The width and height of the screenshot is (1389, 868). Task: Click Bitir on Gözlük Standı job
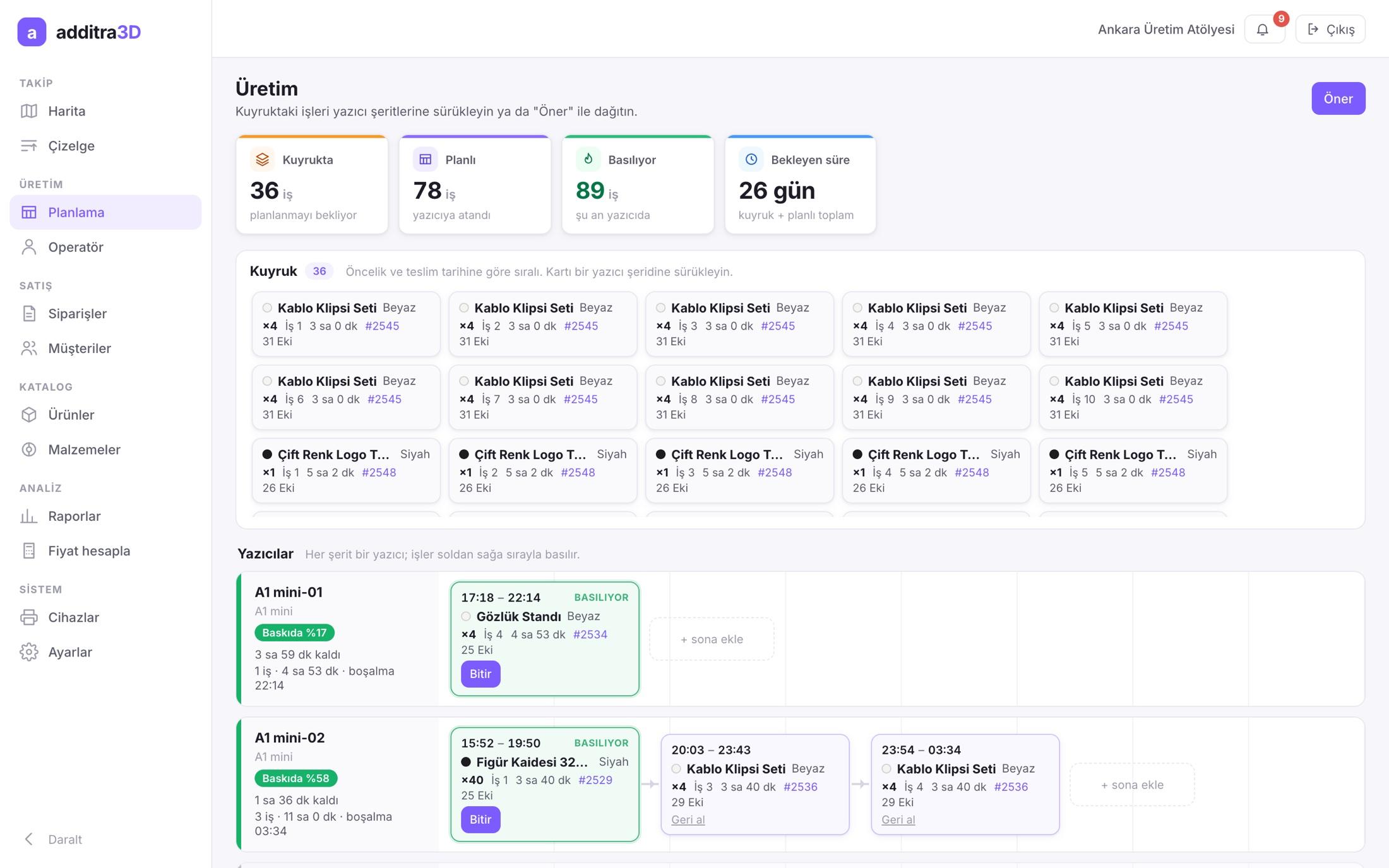click(x=480, y=674)
